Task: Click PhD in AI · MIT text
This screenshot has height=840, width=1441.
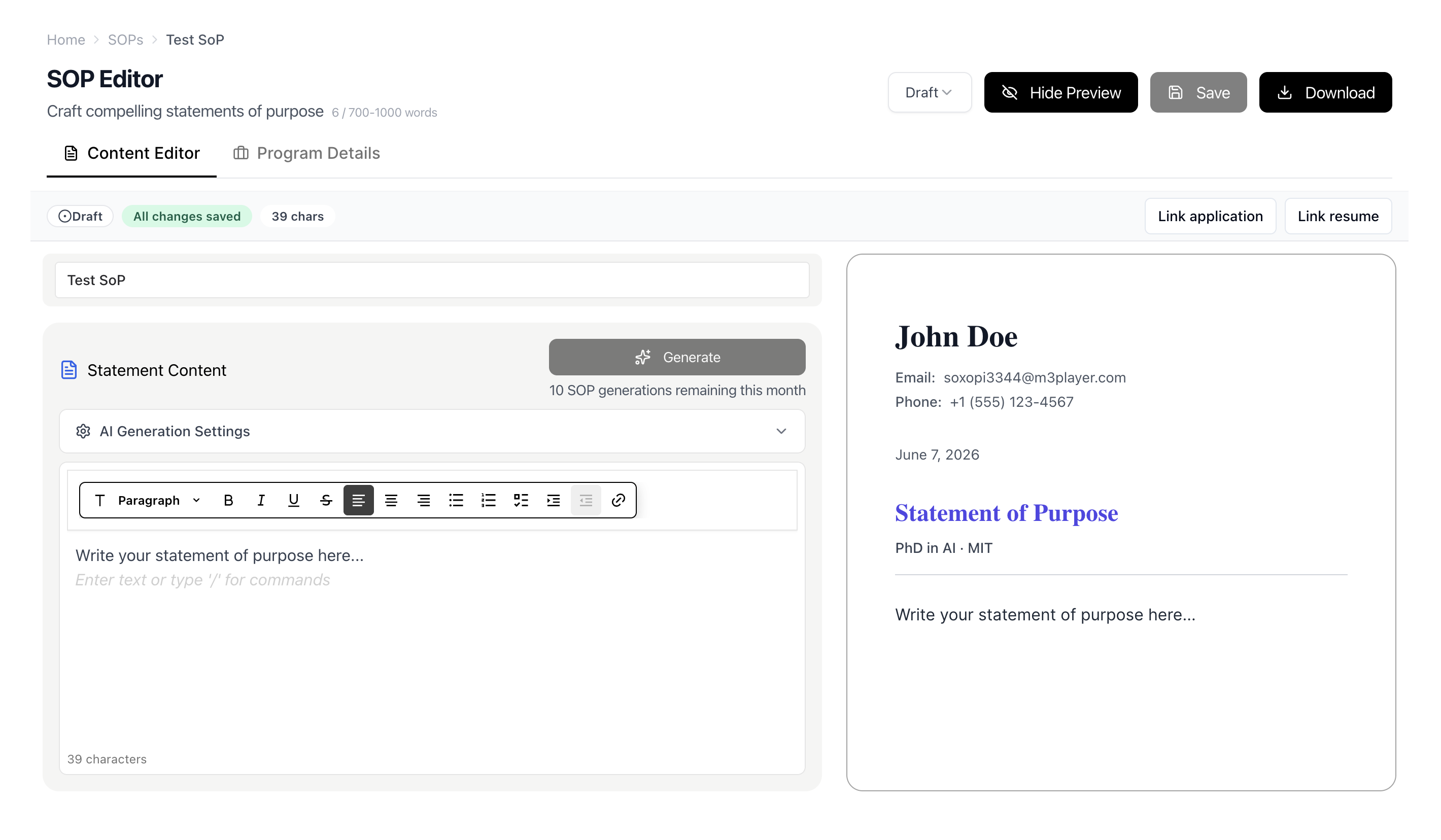Action: (x=944, y=548)
